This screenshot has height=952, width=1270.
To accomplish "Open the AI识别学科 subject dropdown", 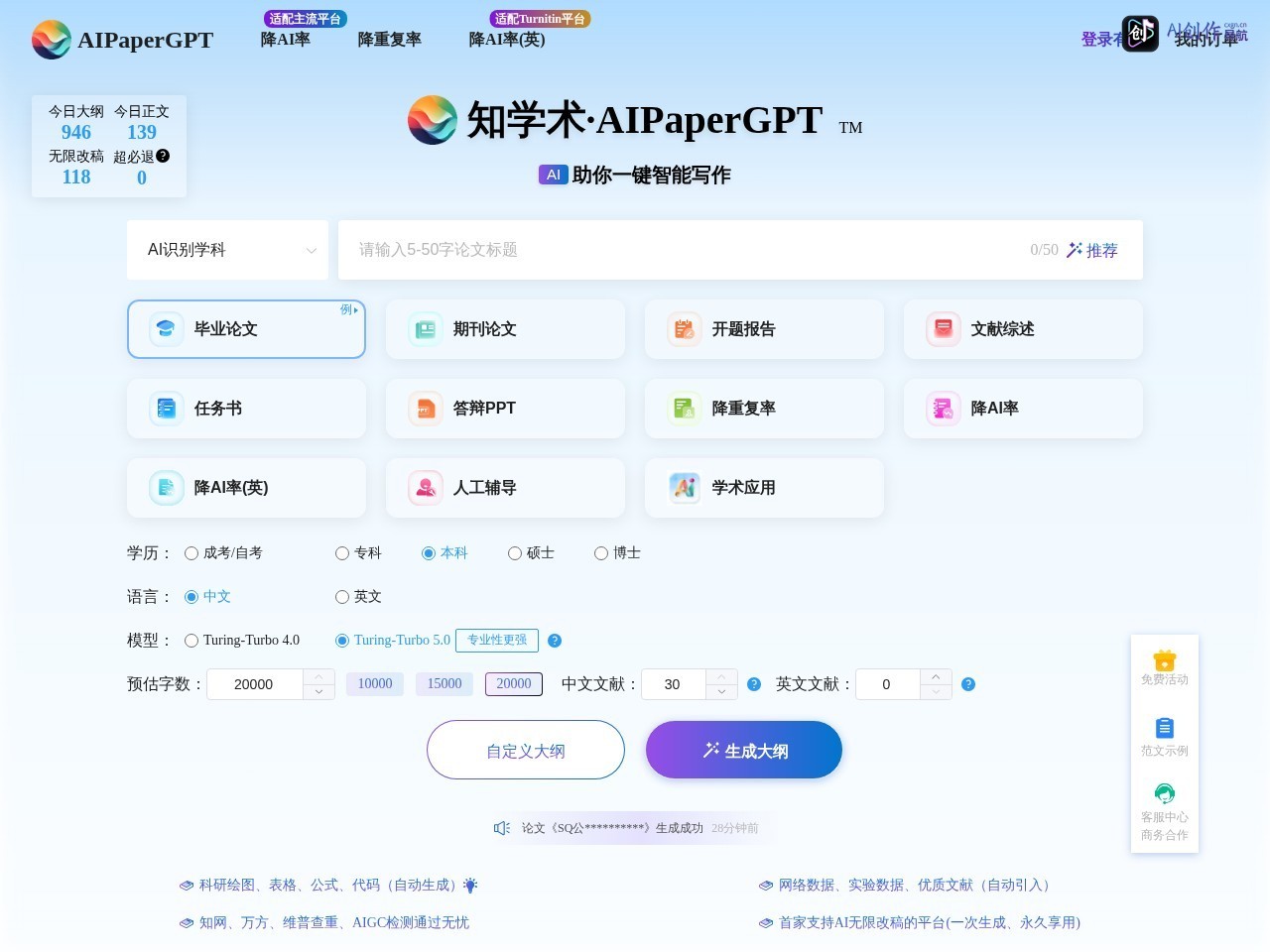I will (227, 250).
